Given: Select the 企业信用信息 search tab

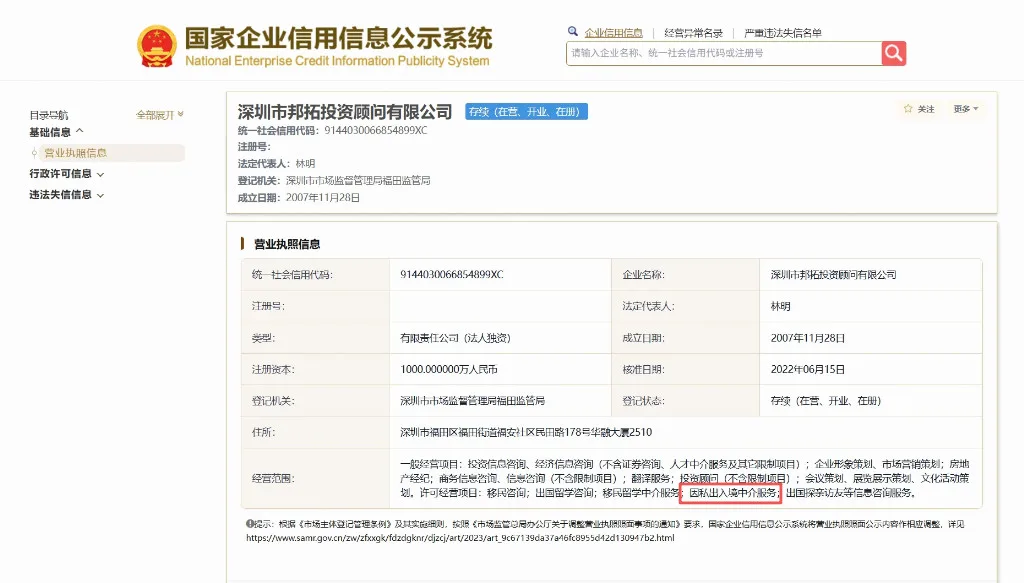Looking at the screenshot, I should (613, 33).
